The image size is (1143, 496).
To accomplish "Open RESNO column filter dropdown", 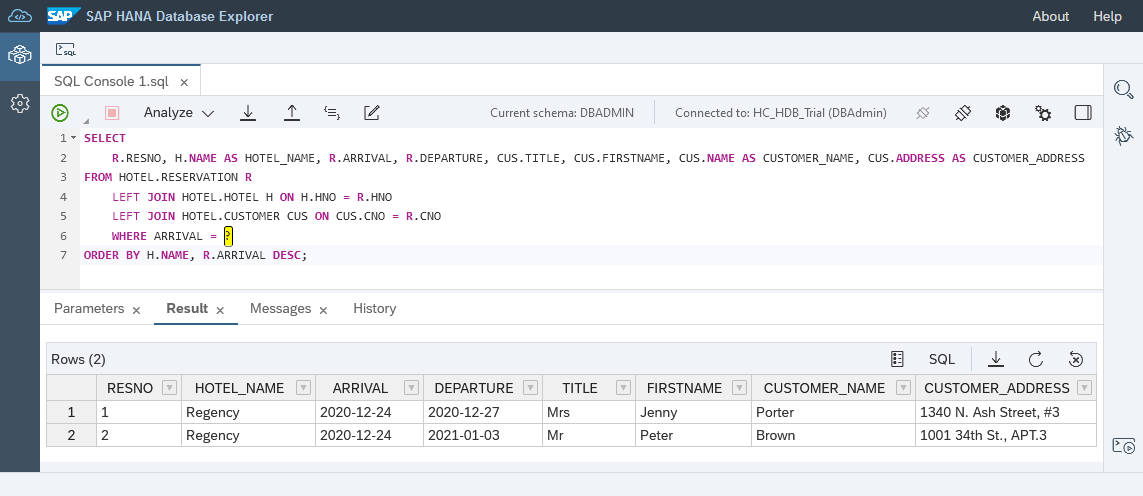I will tap(169, 388).
